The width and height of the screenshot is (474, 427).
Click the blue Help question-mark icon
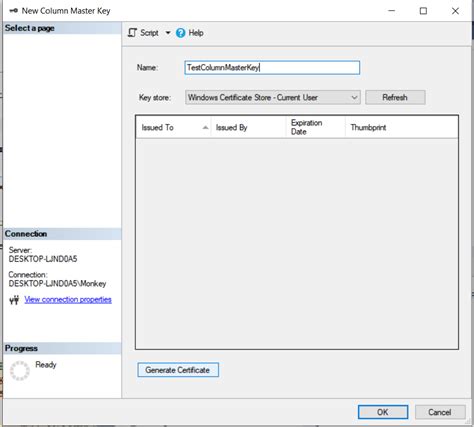tap(180, 33)
